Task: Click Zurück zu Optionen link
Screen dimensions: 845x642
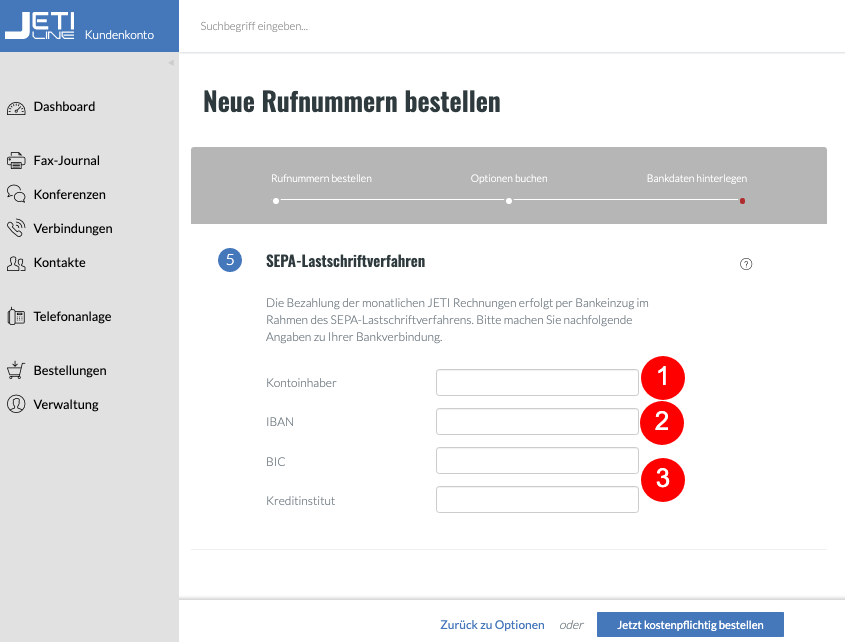Action: coord(492,625)
